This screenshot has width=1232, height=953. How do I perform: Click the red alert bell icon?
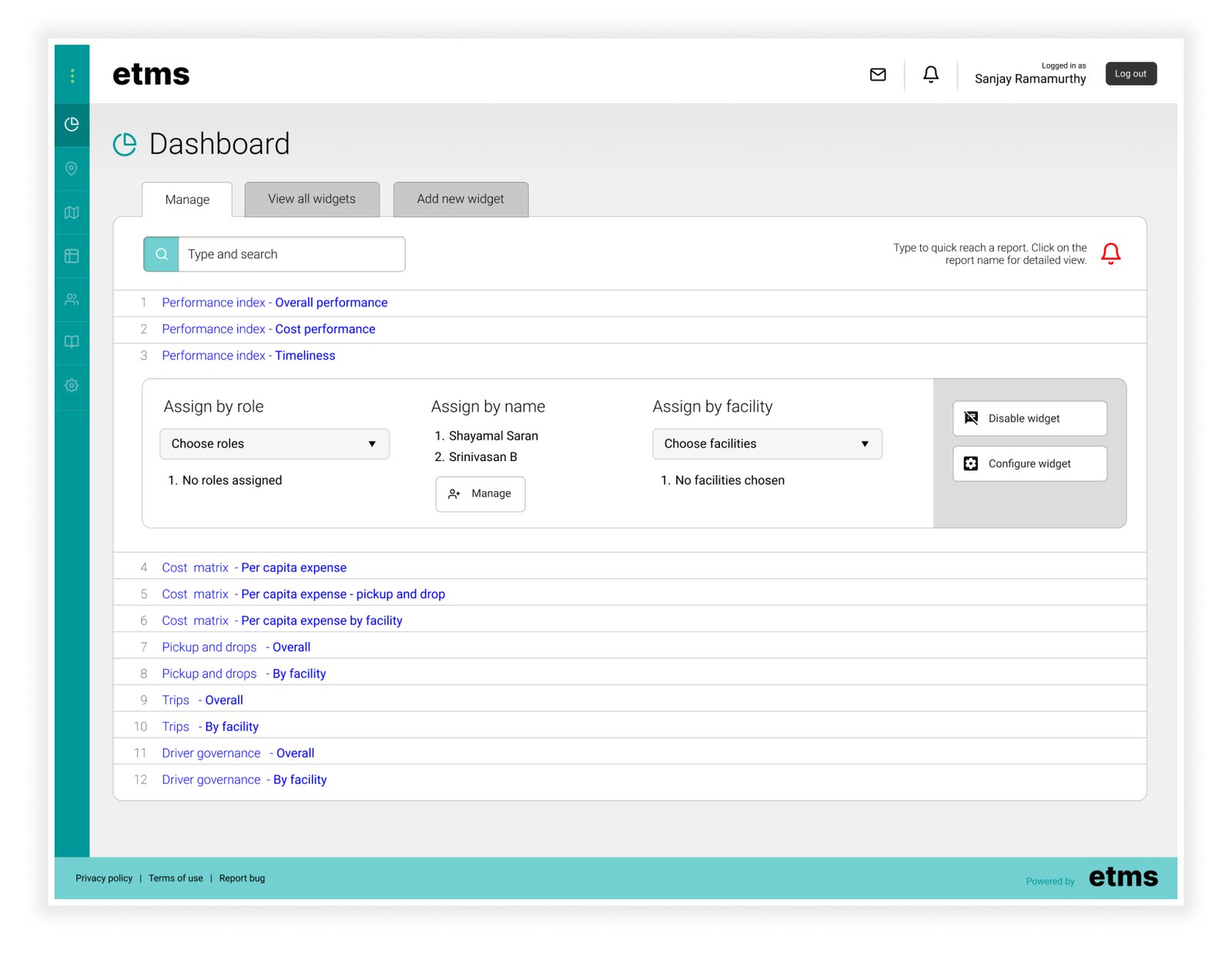pyautogui.click(x=1110, y=253)
